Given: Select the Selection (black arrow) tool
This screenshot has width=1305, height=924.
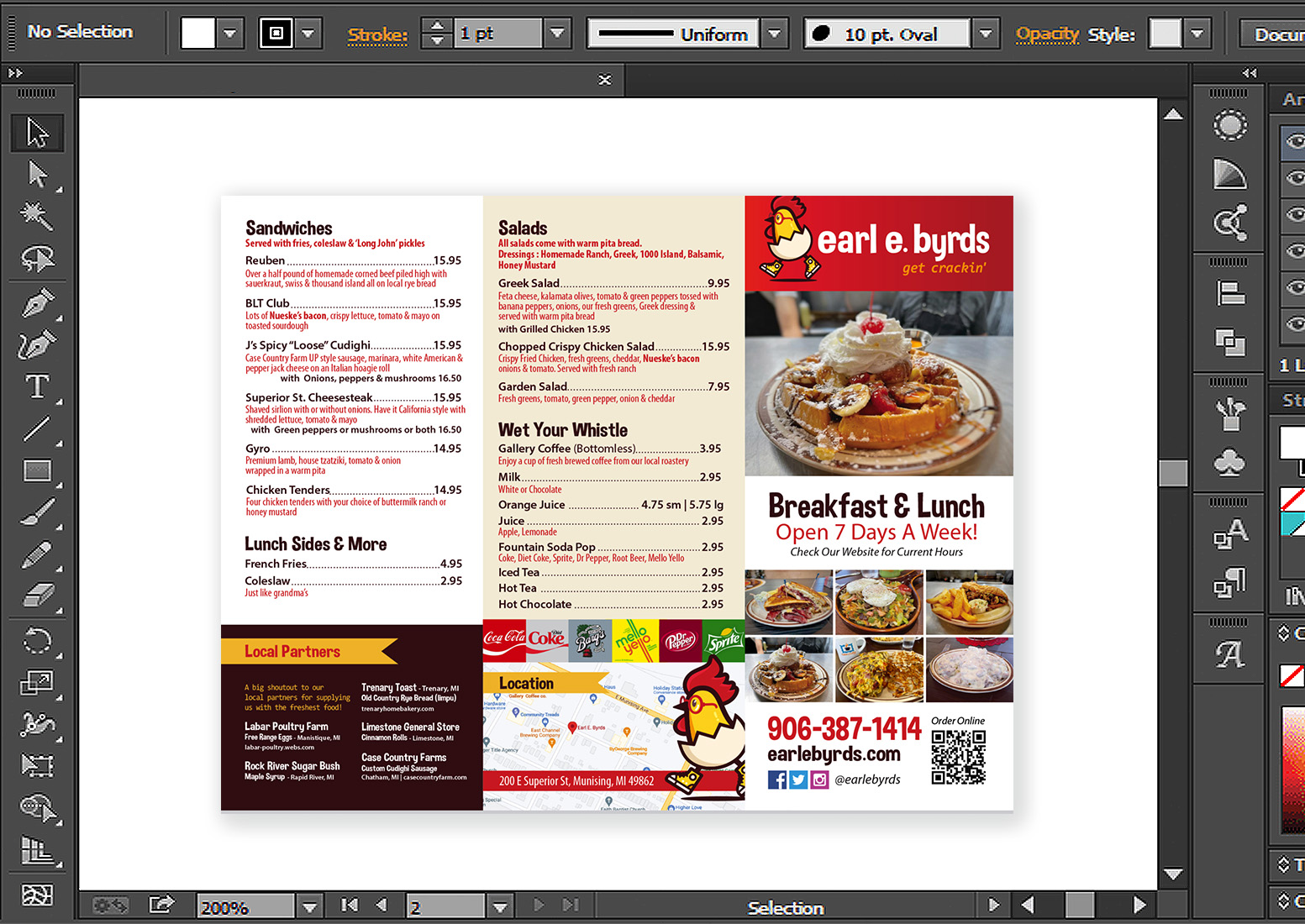Looking at the screenshot, I should 38,133.
